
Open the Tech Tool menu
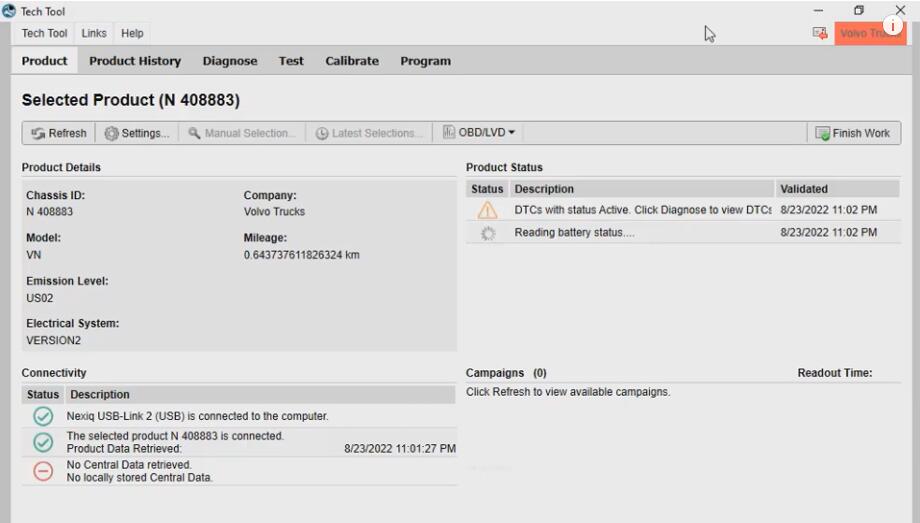click(x=45, y=33)
